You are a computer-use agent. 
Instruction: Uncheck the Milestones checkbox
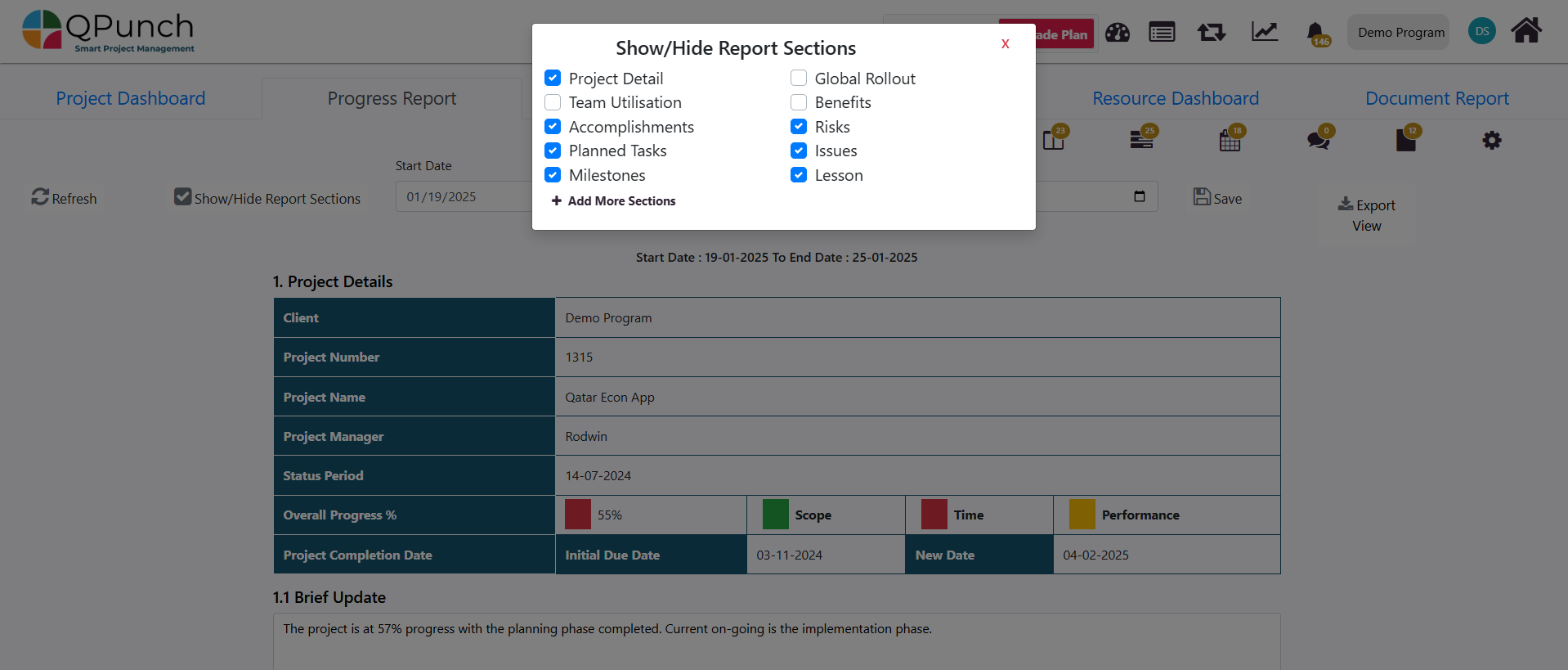553,175
